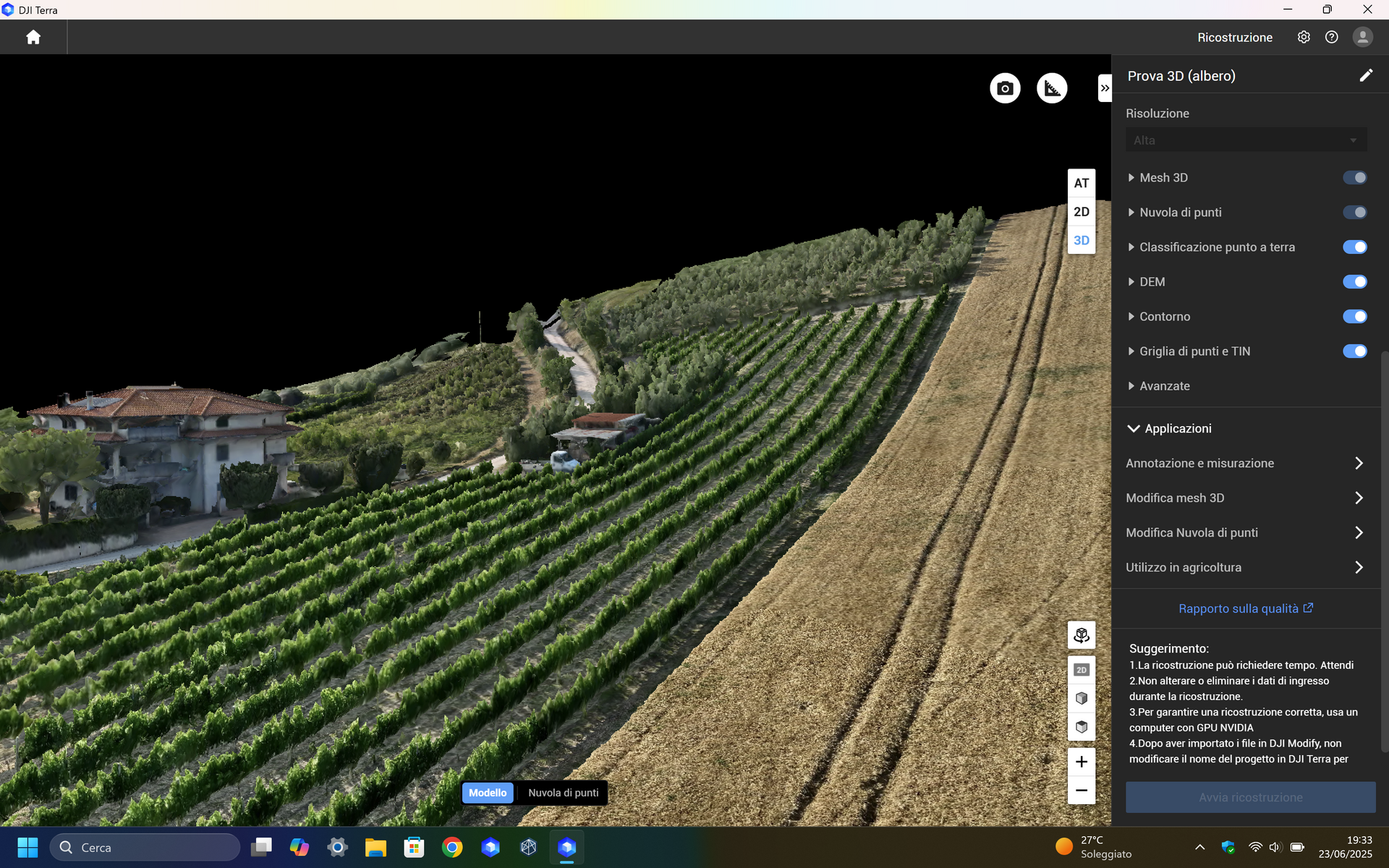Open the settings gear in the top bar
Image resolution: width=1389 pixels, height=868 pixels.
tap(1303, 37)
